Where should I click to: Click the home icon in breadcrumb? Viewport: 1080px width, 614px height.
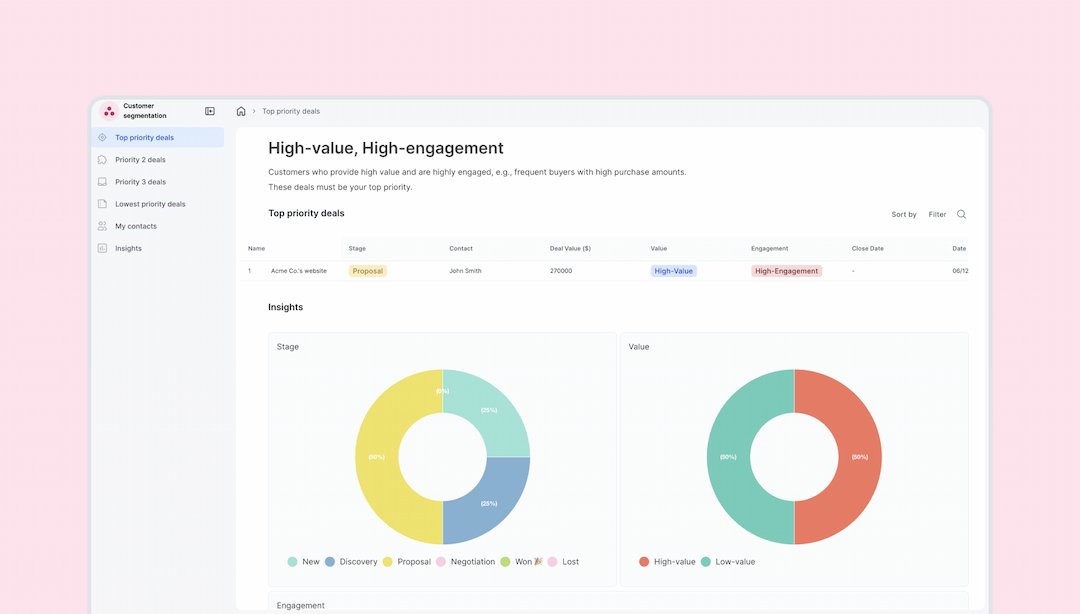[x=241, y=111]
